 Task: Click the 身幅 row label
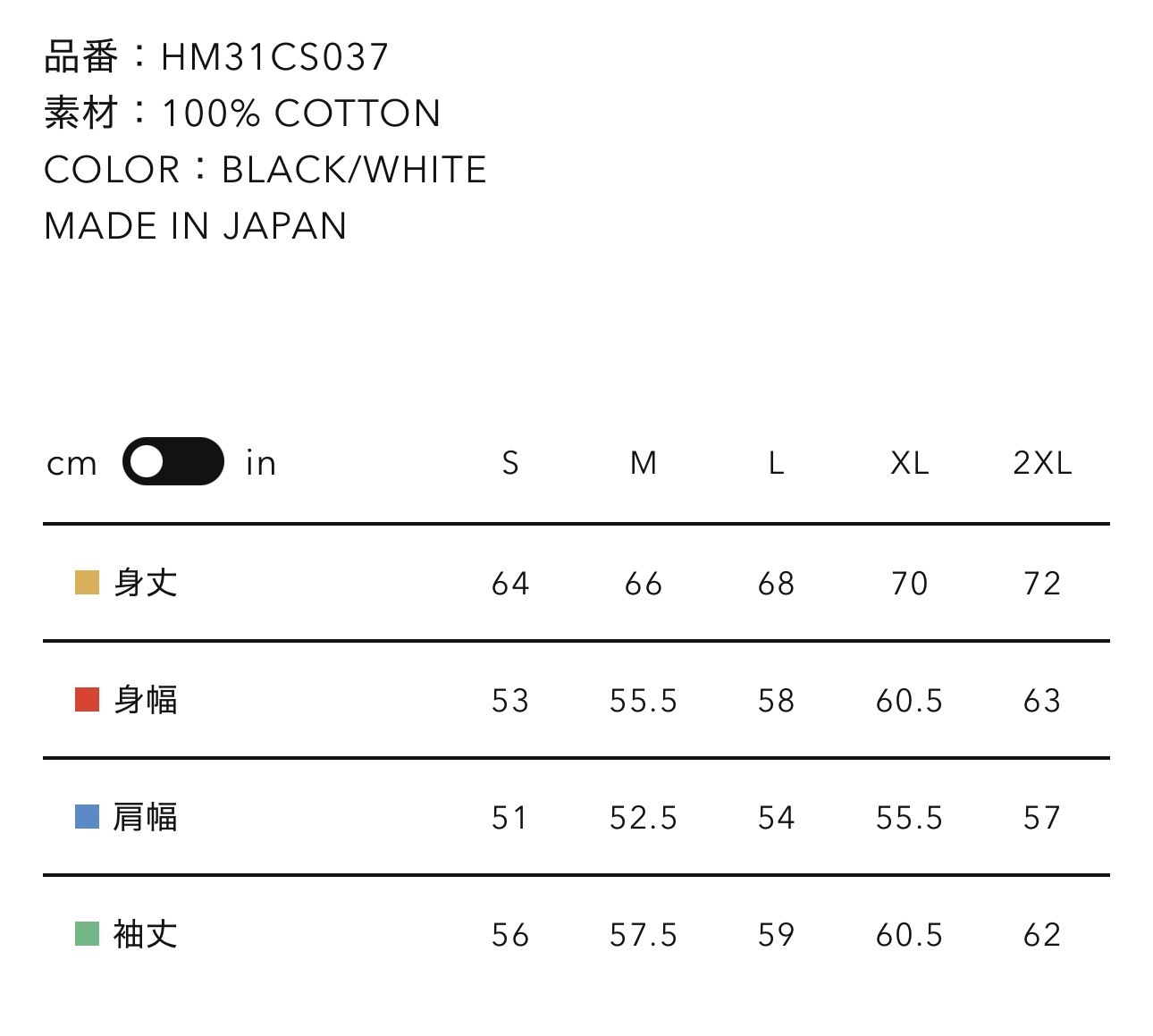146,700
